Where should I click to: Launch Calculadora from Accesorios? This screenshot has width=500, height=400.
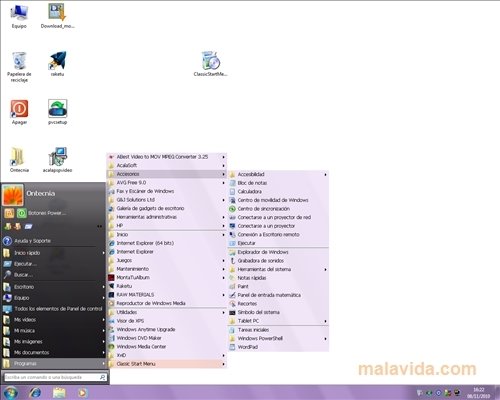[x=279, y=191]
